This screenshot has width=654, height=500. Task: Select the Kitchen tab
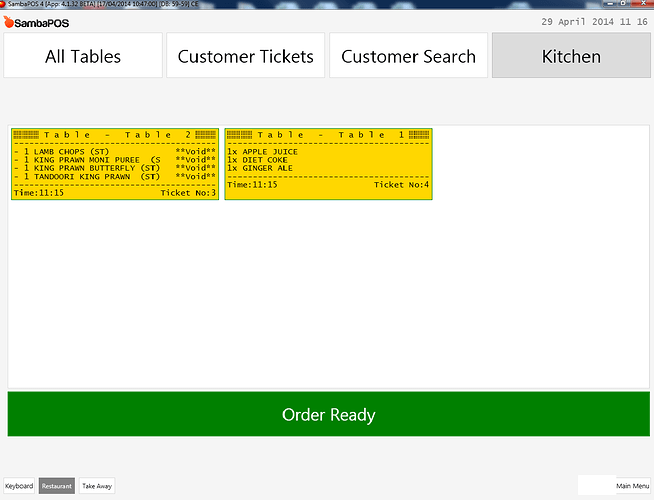(x=571, y=55)
